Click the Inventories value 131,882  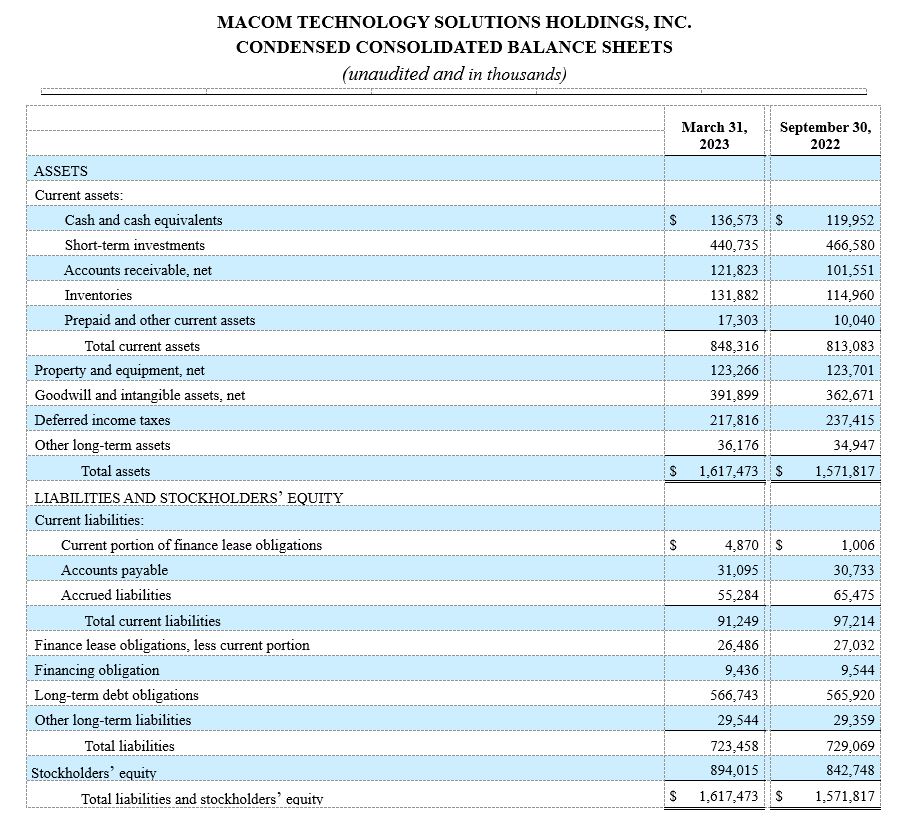733,295
